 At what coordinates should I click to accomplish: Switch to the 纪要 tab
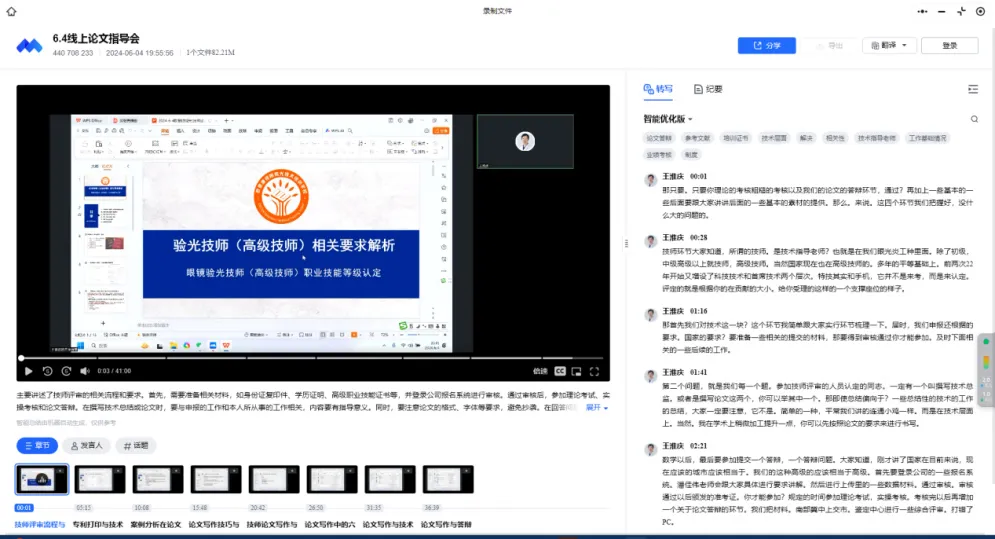[708, 89]
